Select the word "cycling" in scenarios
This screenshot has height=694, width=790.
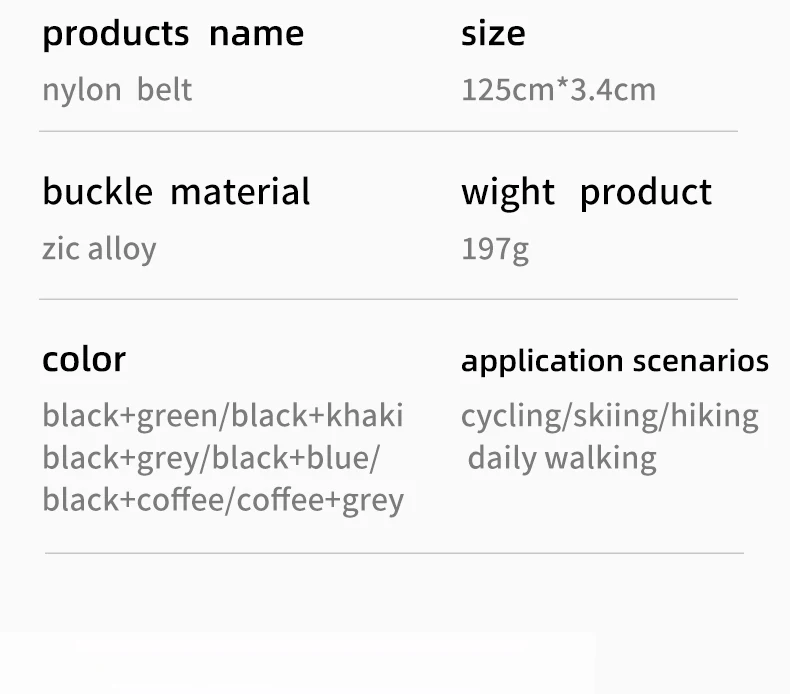[511, 416]
